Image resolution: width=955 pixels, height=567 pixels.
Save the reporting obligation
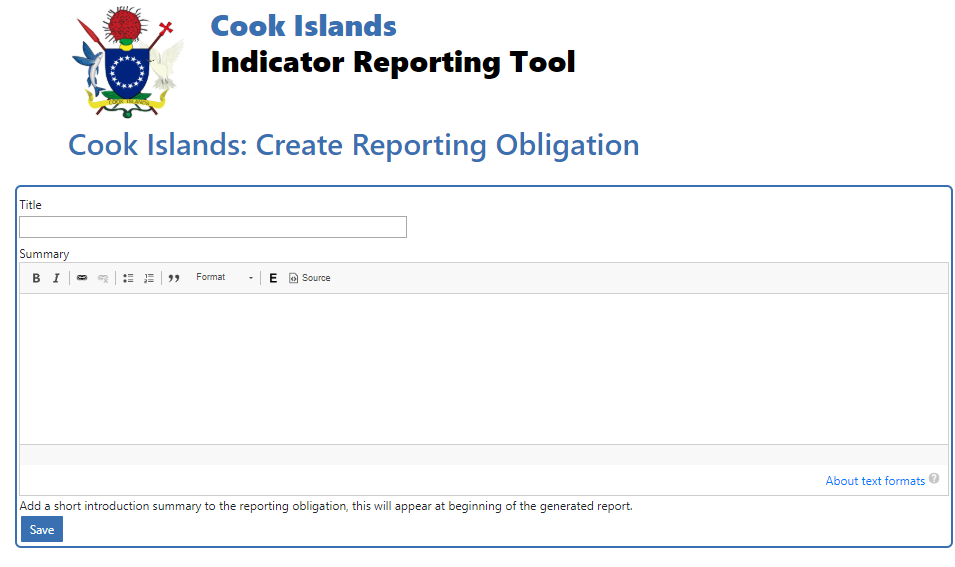(x=42, y=530)
